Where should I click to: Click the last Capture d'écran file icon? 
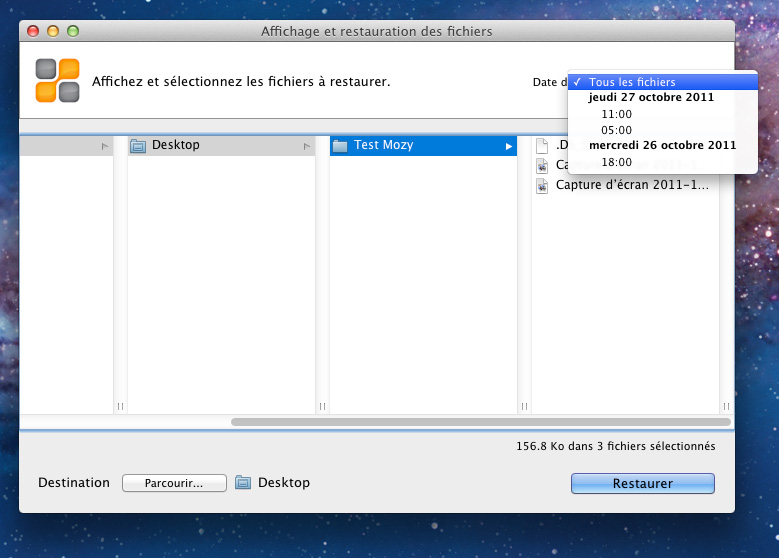(542, 186)
